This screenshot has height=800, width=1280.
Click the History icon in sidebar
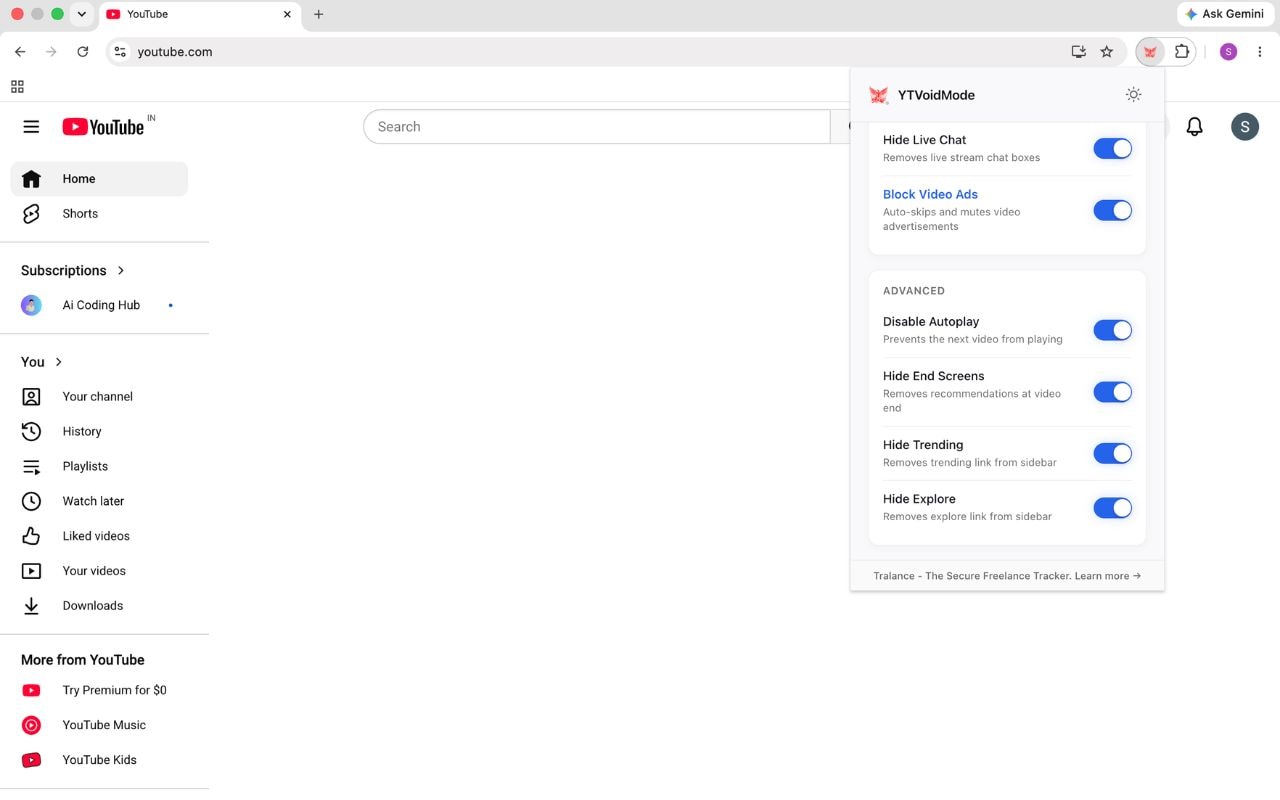[x=31, y=431]
